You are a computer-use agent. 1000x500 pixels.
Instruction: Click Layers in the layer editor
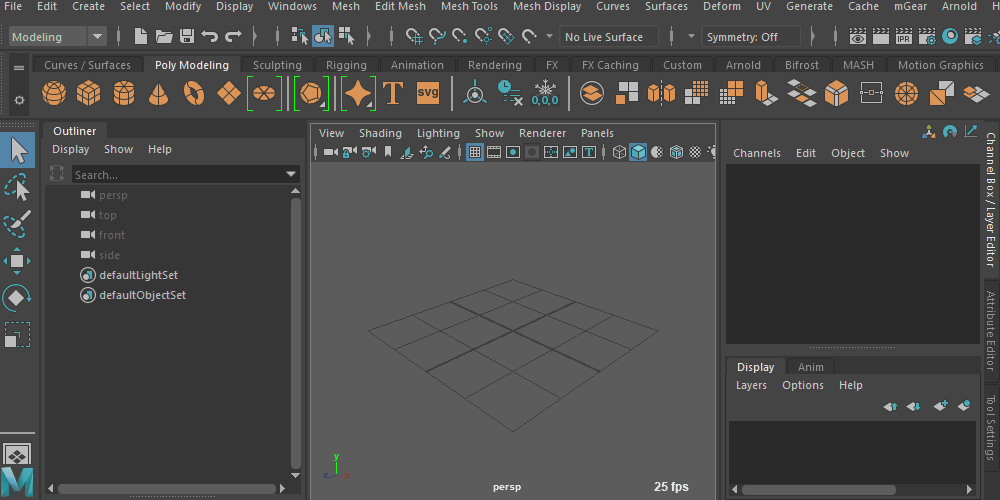coord(751,385)
